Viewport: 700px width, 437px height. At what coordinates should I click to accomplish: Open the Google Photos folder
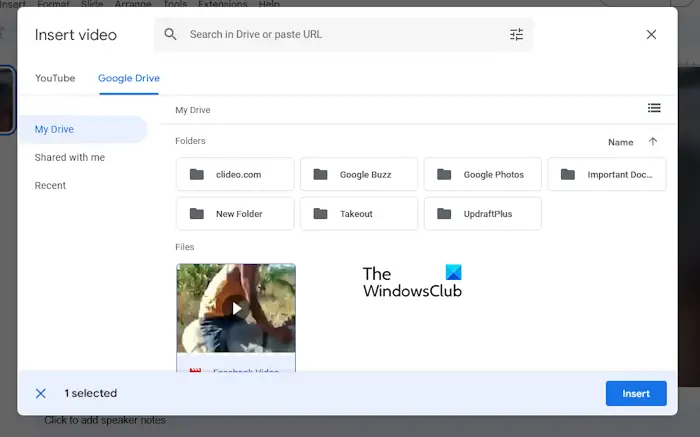483,174
